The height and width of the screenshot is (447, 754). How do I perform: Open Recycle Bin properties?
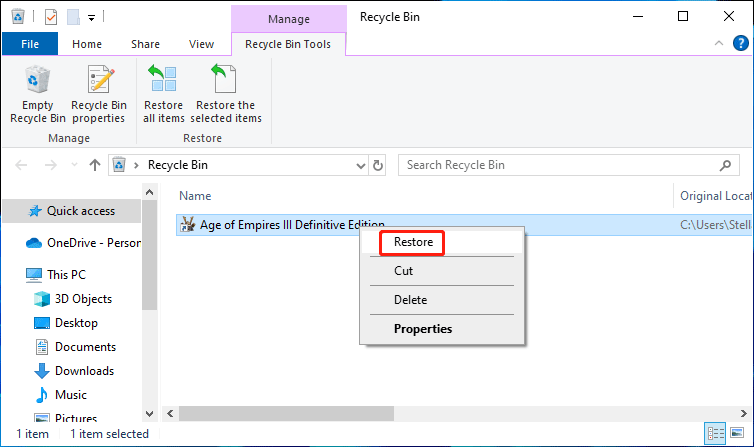(99, 95)
